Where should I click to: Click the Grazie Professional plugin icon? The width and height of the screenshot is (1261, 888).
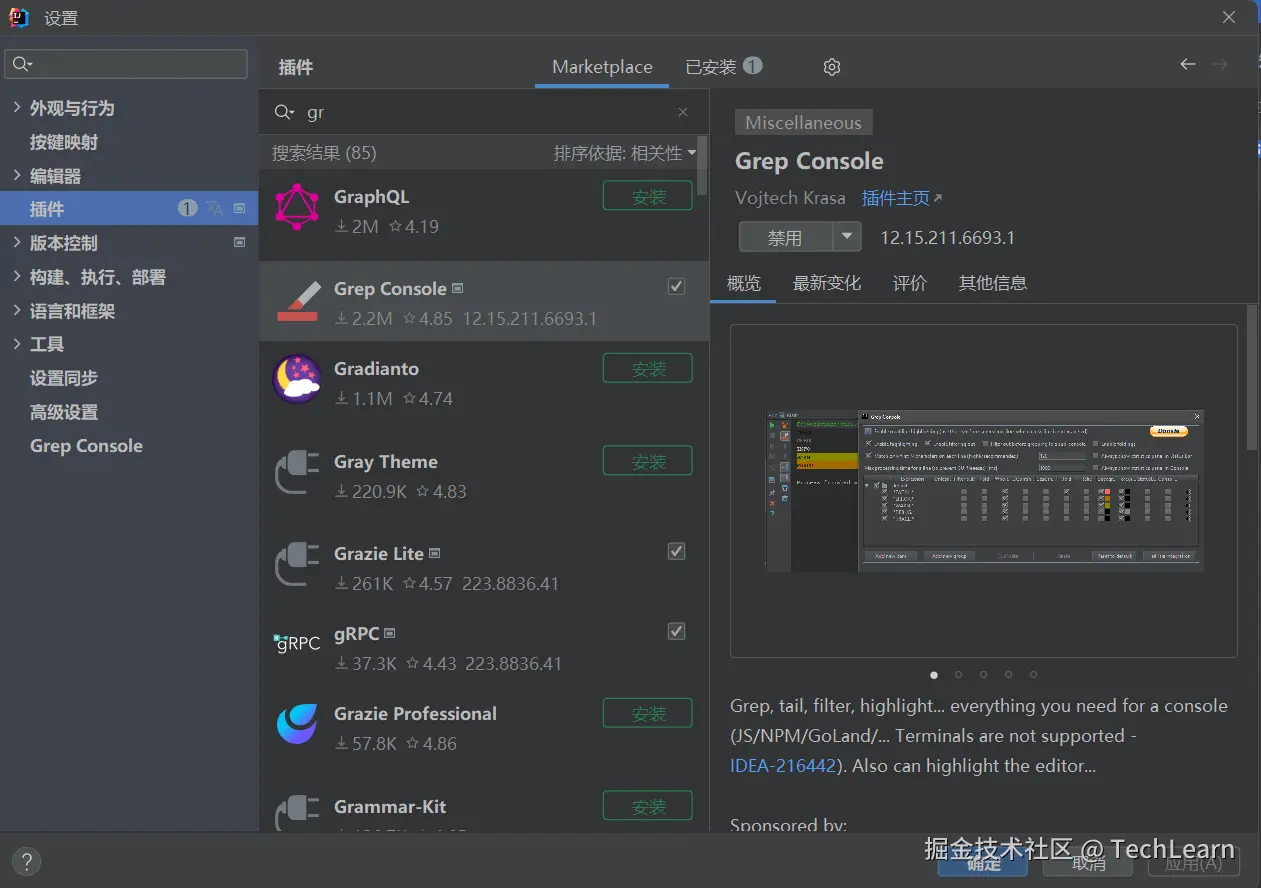point(297,724)
